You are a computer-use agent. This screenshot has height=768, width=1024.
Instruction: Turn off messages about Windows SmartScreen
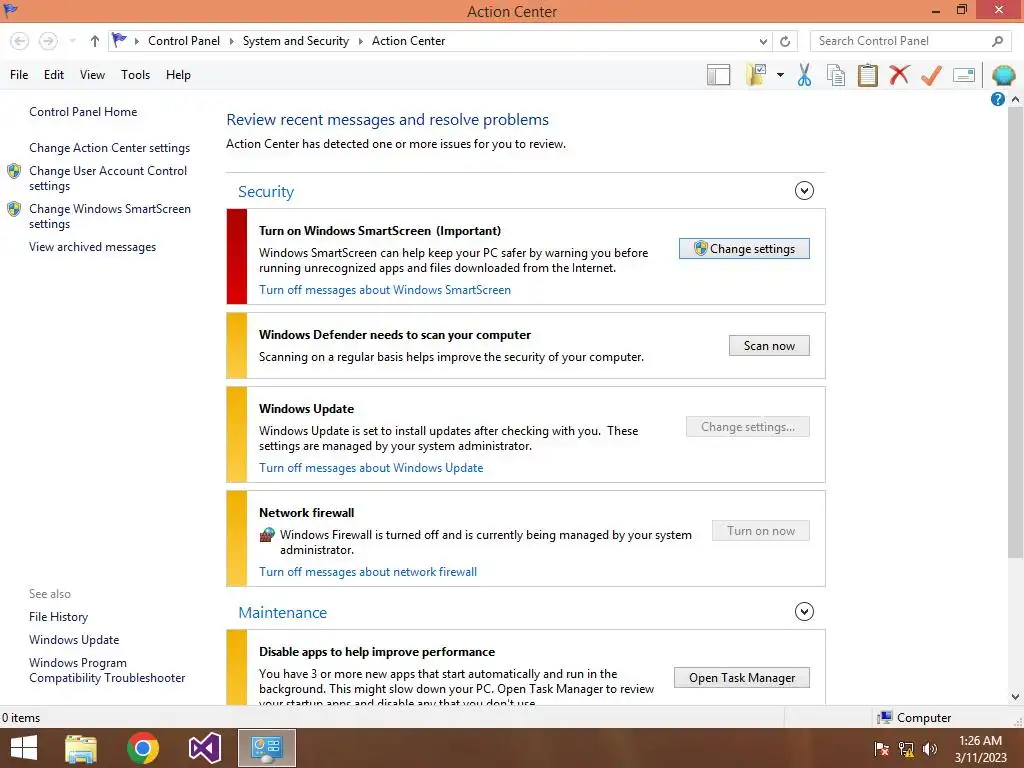click(x=385, y=290)
